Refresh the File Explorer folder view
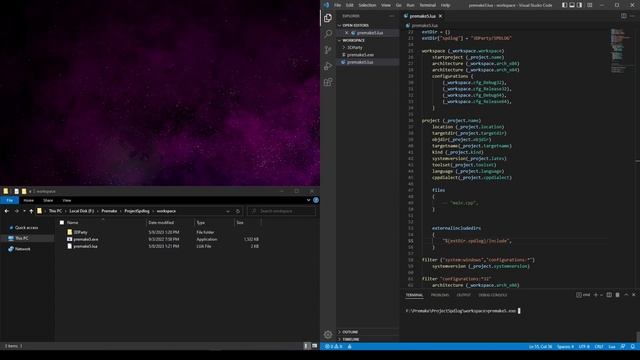Image resolution: width=640 pixels, height=360 pixels. [238, 211]
